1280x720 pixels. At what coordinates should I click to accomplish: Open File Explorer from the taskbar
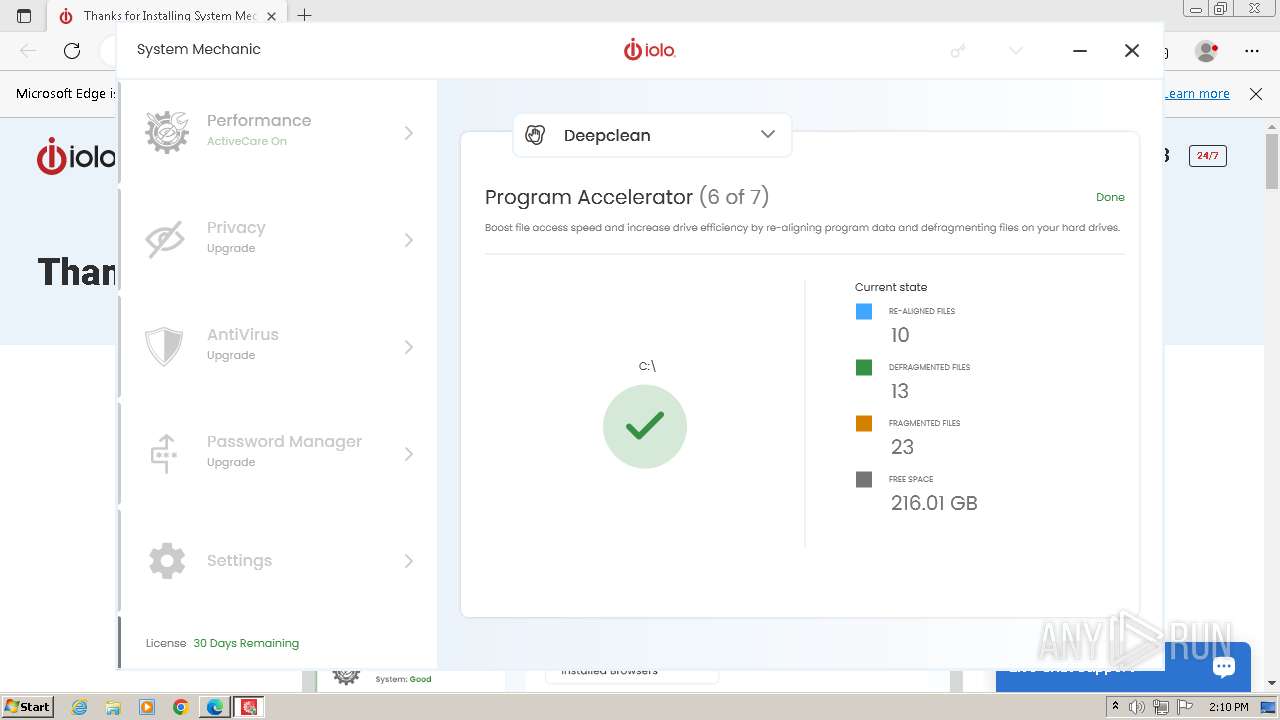(113, 707)
